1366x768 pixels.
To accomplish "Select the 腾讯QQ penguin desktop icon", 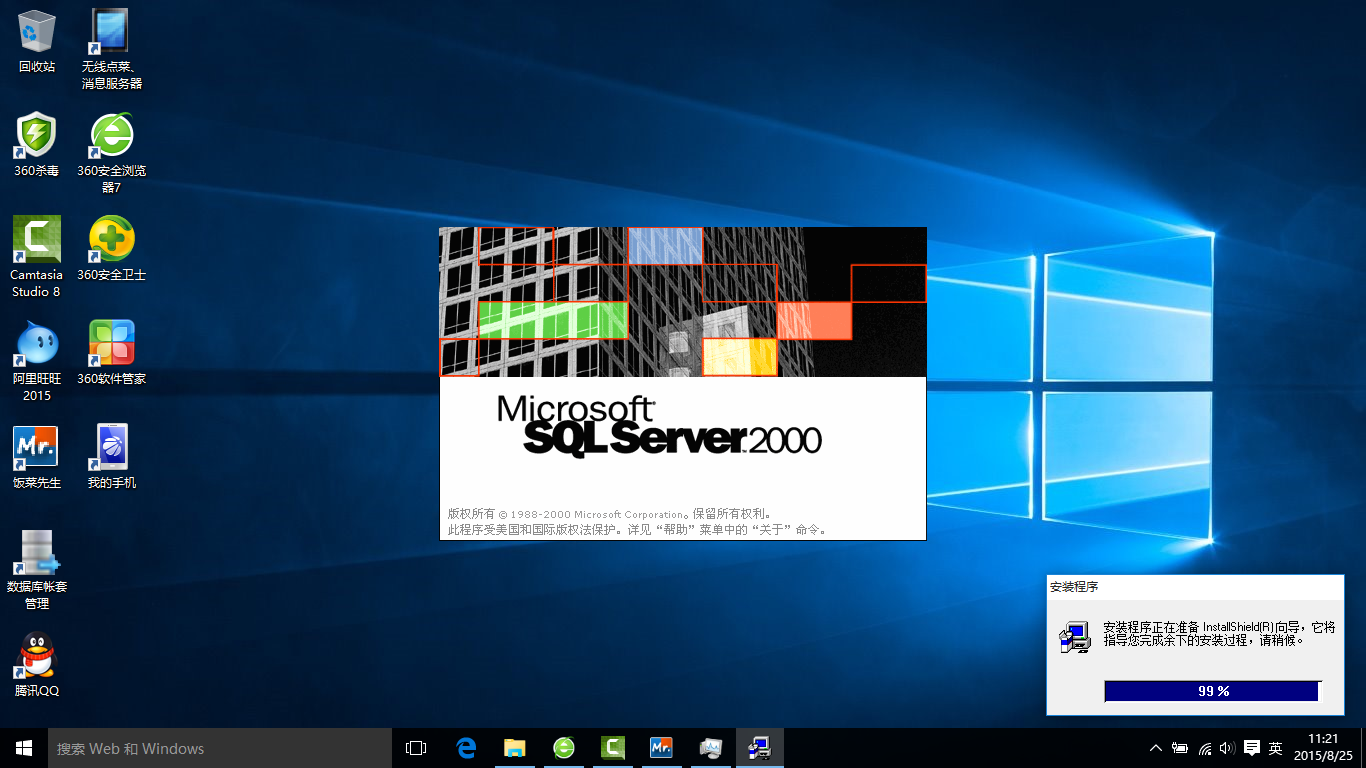I will point(37,664).
